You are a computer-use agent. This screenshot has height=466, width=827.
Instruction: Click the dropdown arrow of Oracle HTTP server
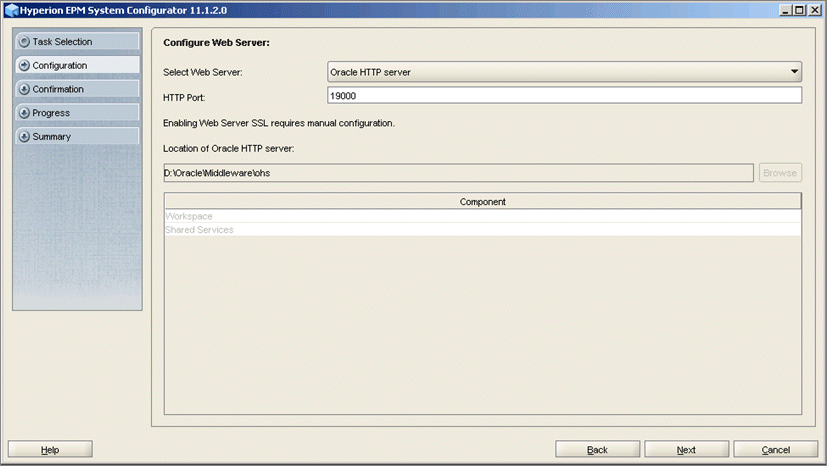[x=794, y=72]
